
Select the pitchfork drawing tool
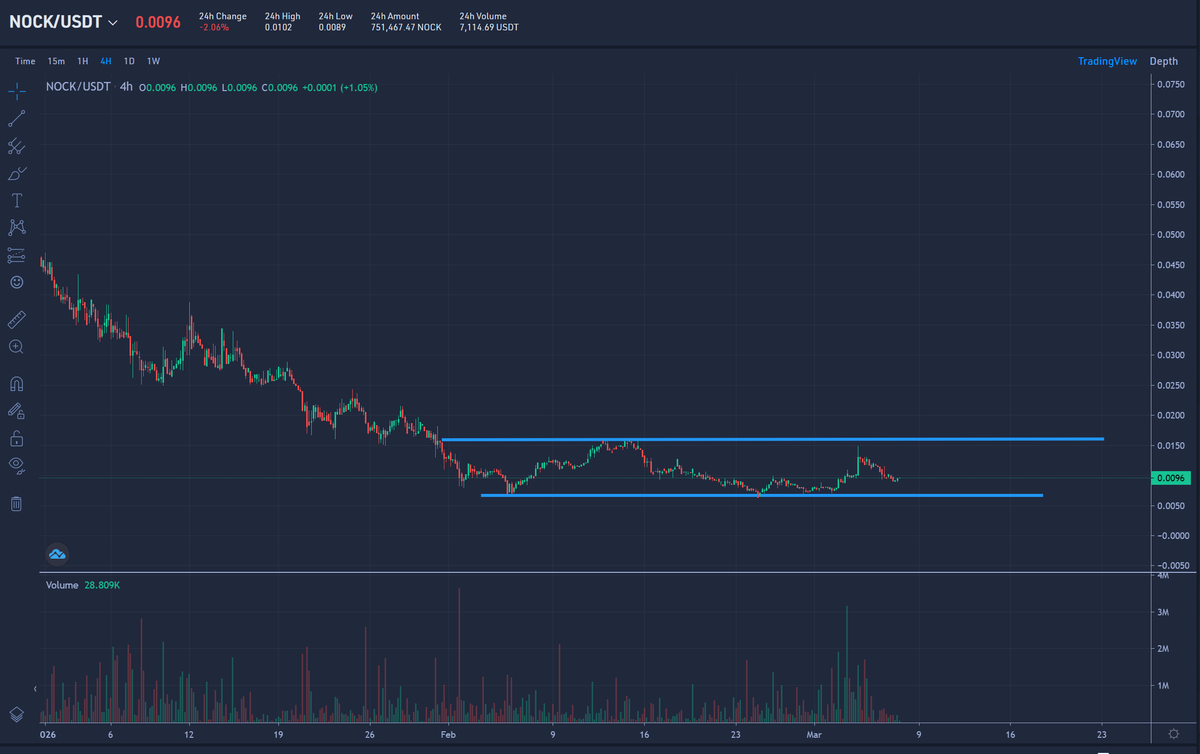[x=17, y=146]
